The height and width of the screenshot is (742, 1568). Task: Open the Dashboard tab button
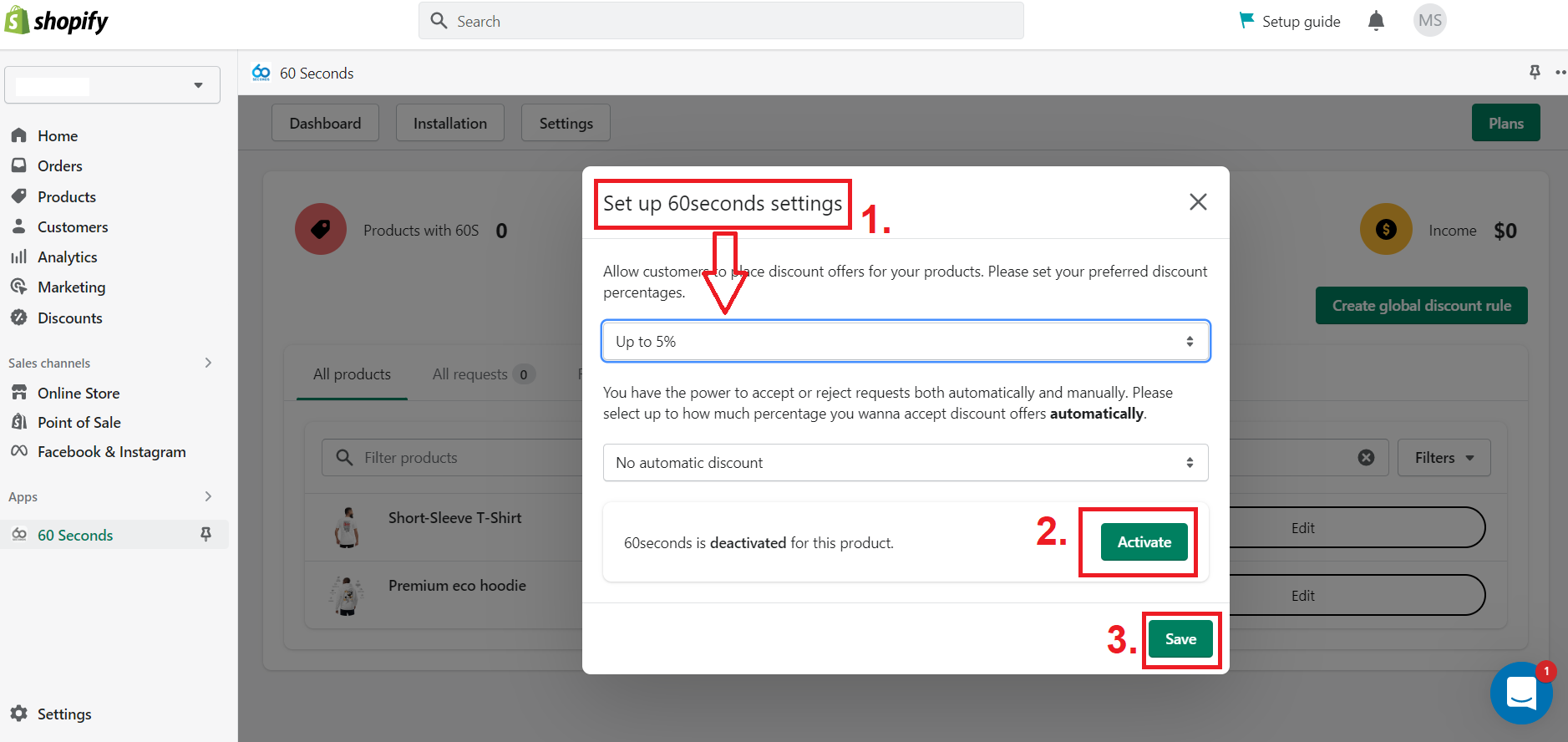(325, 123)
